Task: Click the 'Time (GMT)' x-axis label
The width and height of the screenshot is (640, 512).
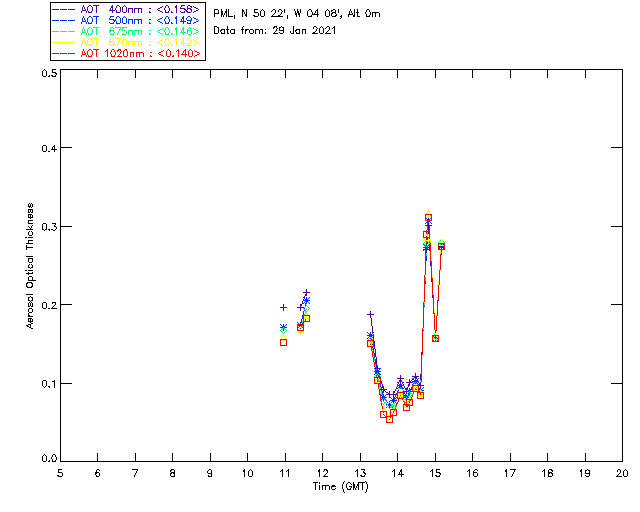Action: 341,487
